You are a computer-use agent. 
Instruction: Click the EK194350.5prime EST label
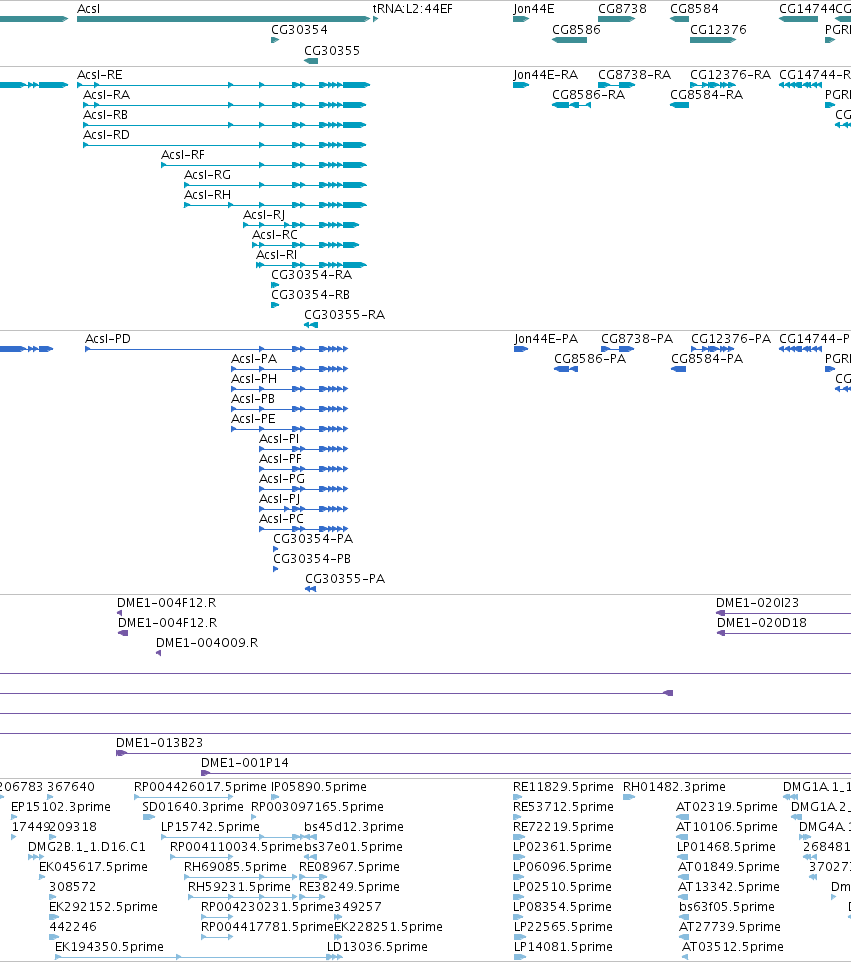click(x=109, y=947)
